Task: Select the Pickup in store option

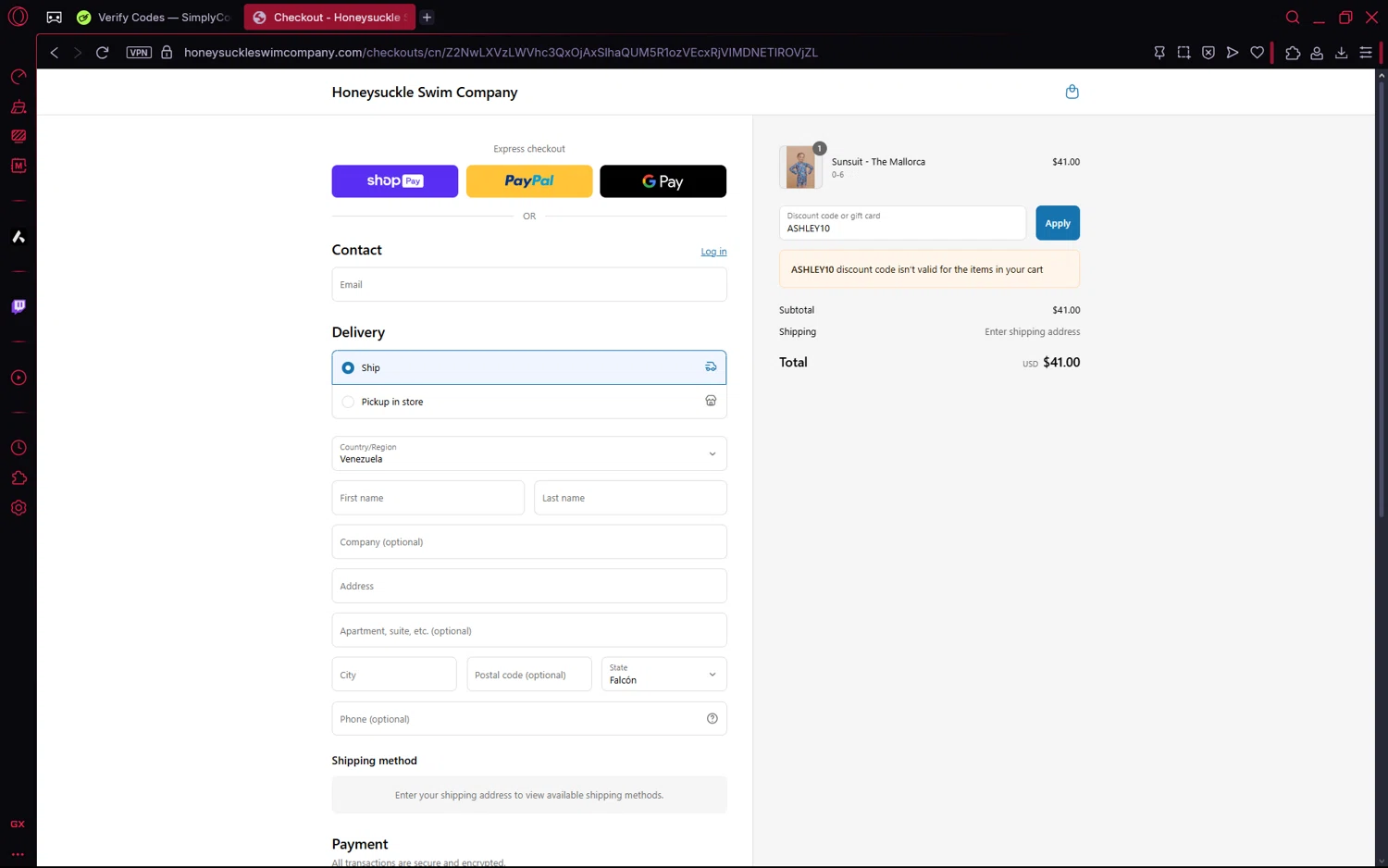Action: [529, 402]
